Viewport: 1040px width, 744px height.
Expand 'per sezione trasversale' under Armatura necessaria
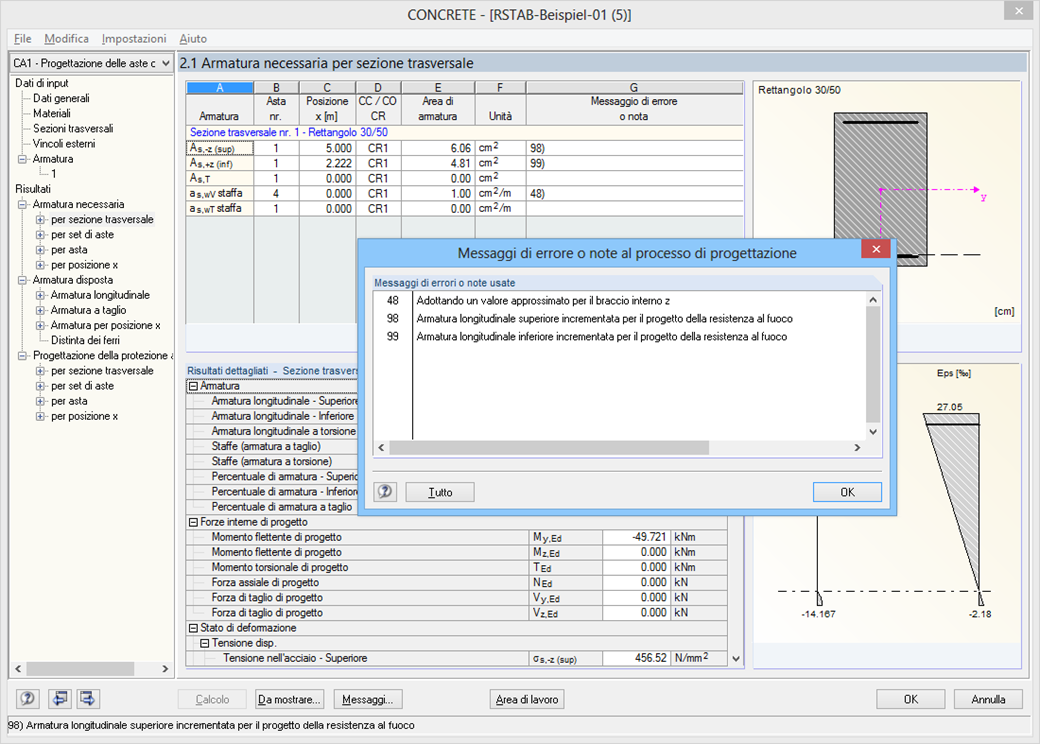click(x=40, y=219)
